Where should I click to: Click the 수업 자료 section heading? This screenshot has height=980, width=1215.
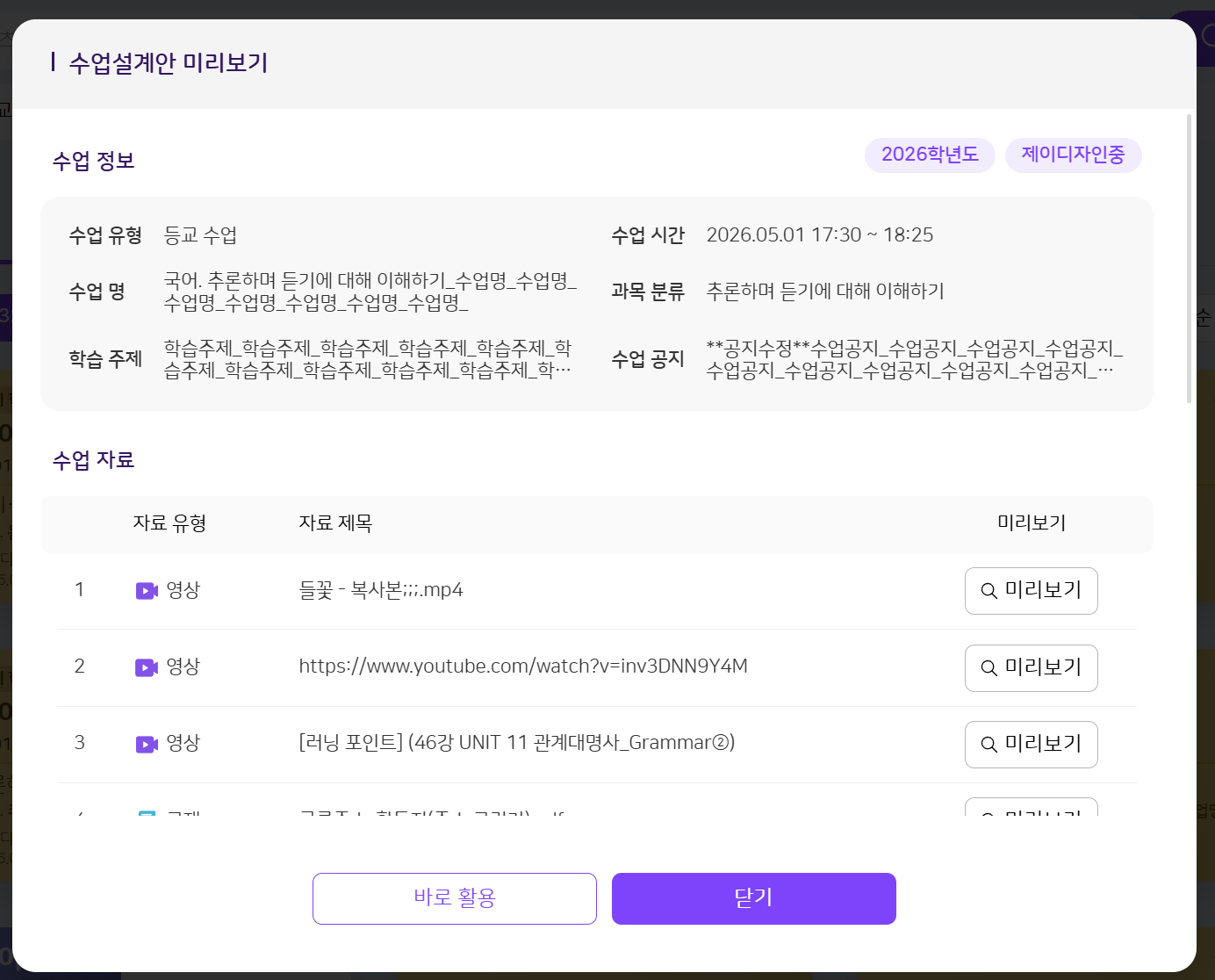pos(93,461)
